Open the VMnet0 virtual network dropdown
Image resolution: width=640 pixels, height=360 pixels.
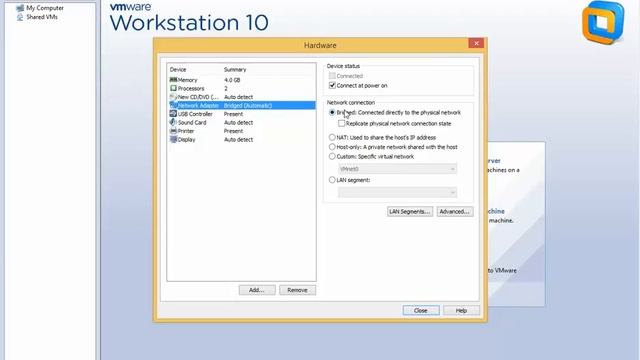[397, 169]
